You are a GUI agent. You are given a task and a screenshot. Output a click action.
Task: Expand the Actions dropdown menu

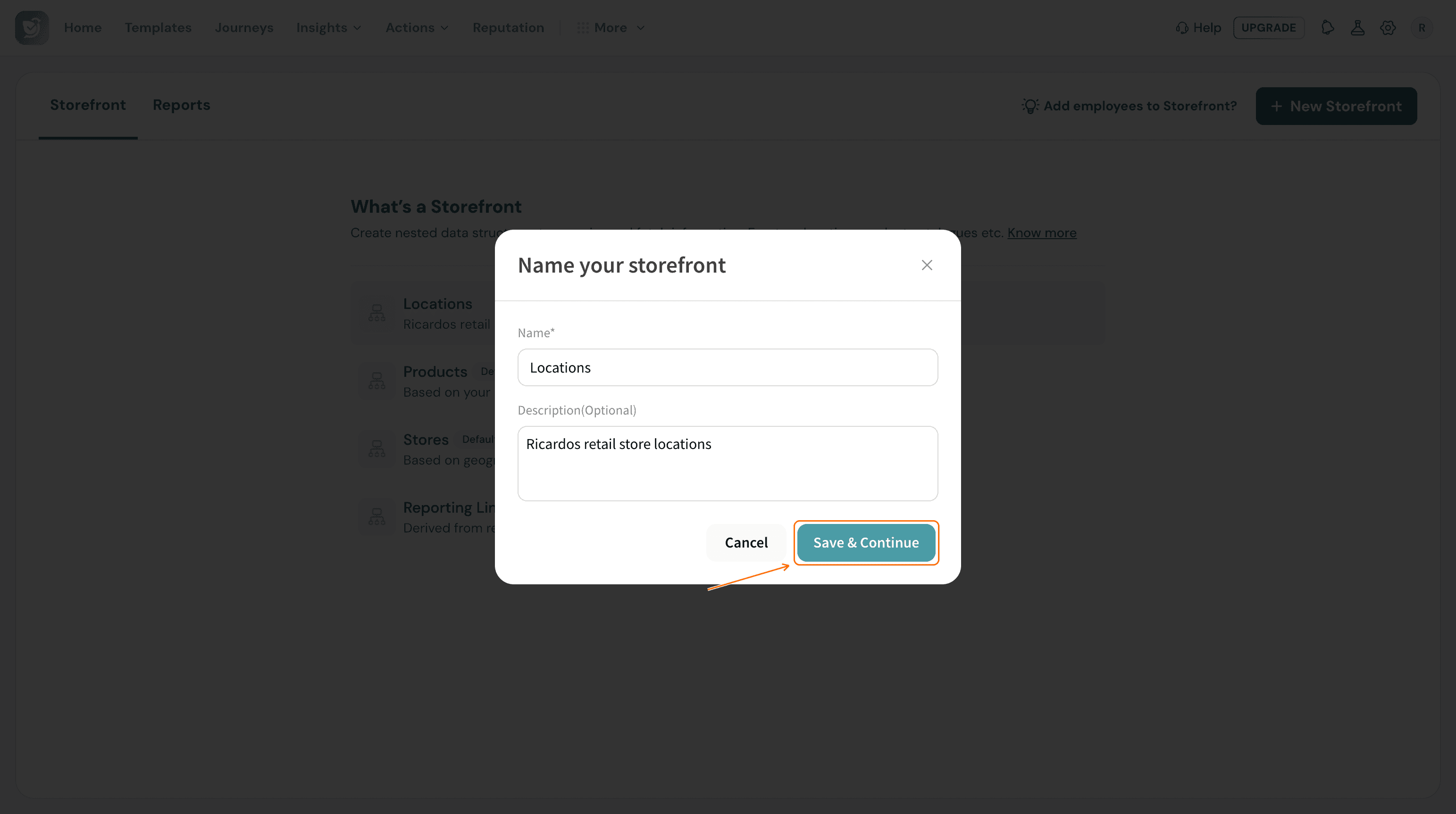pos(417,28)
